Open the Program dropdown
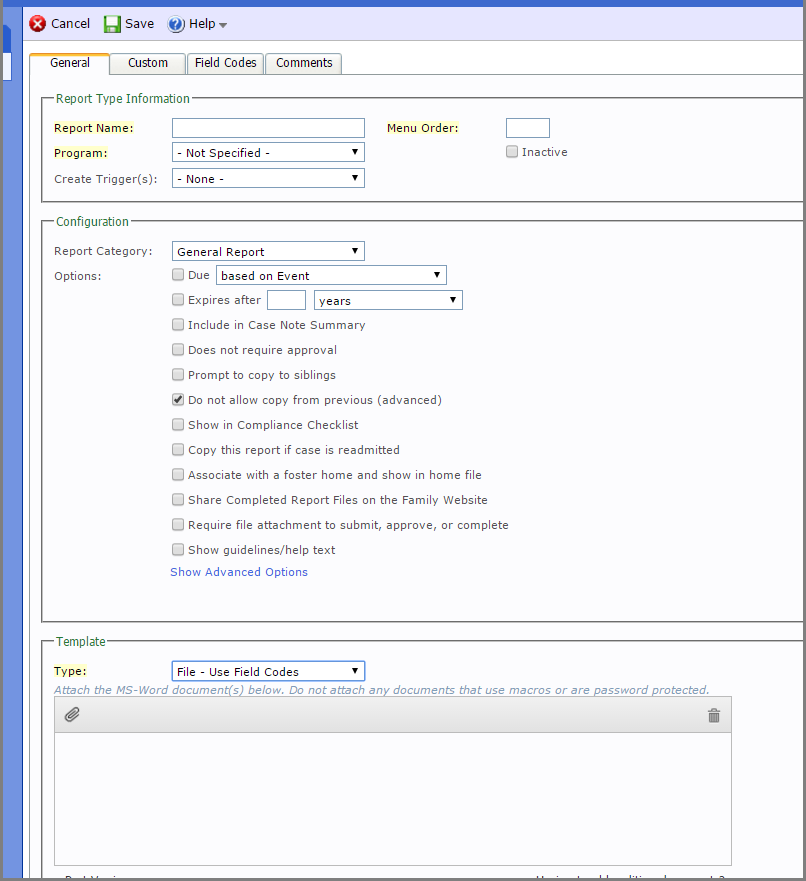806x881 pixels. (x=268, y=152)
